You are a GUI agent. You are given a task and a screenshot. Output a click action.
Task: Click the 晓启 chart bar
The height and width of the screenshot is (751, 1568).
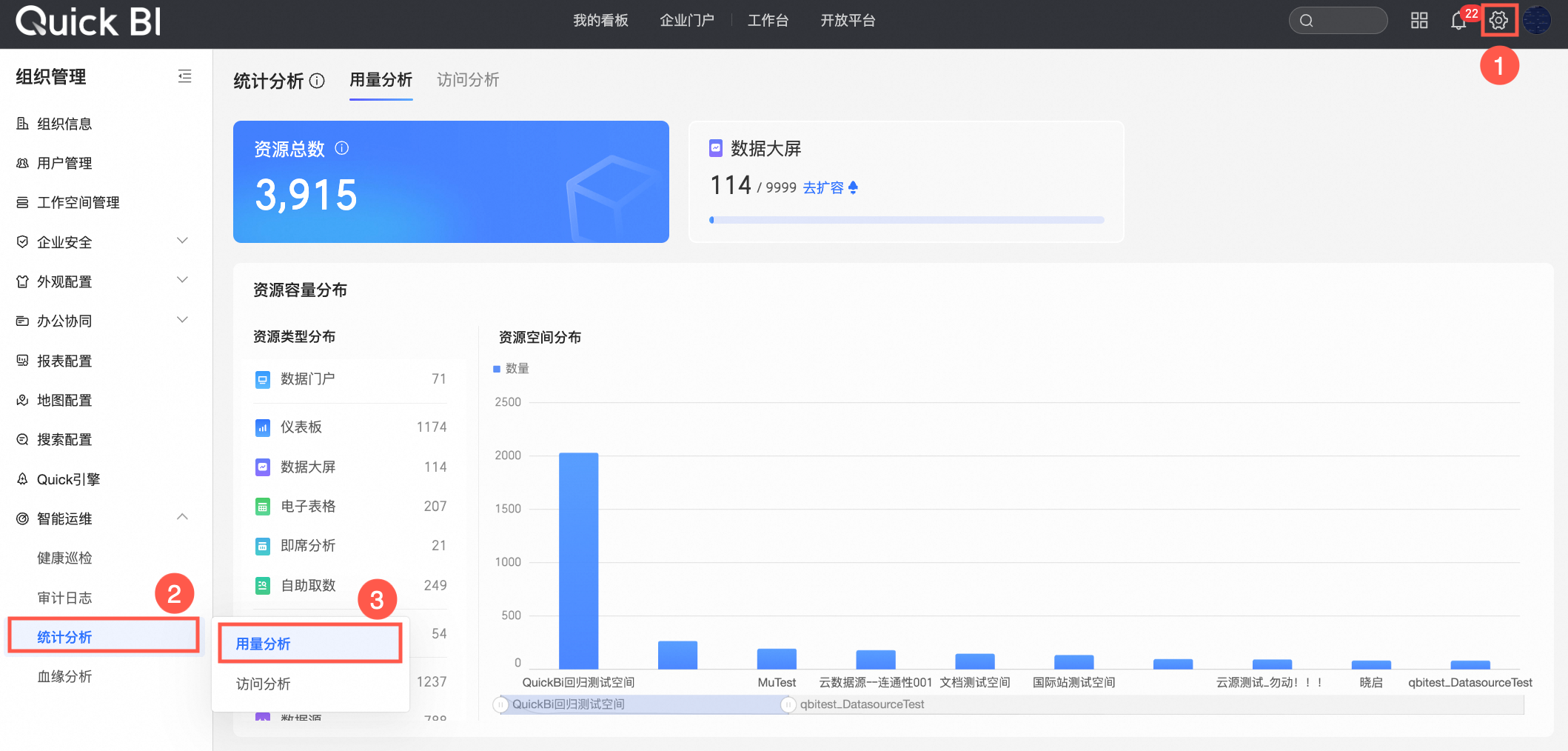point(1371,664)
